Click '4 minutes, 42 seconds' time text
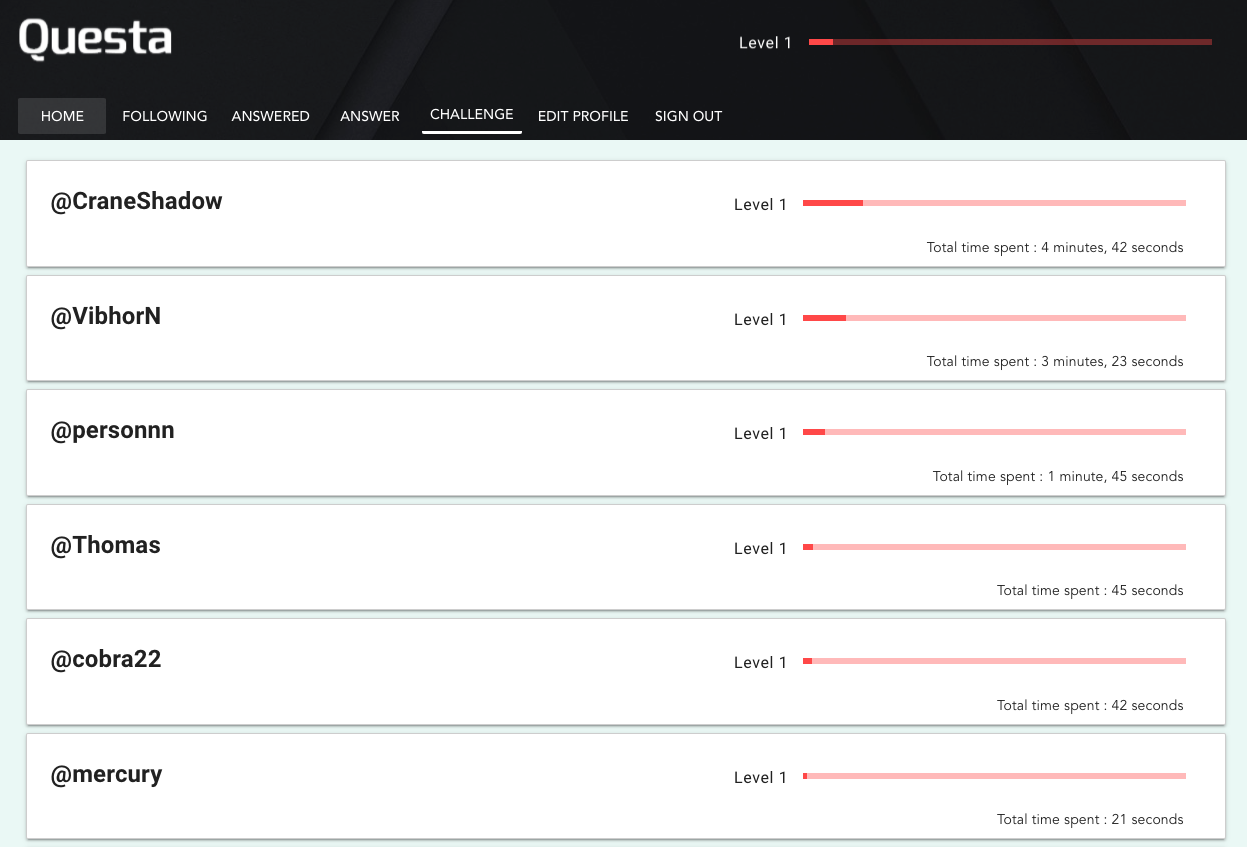Viewport: 1247px width, 847px height. (x=1112, y=247)
